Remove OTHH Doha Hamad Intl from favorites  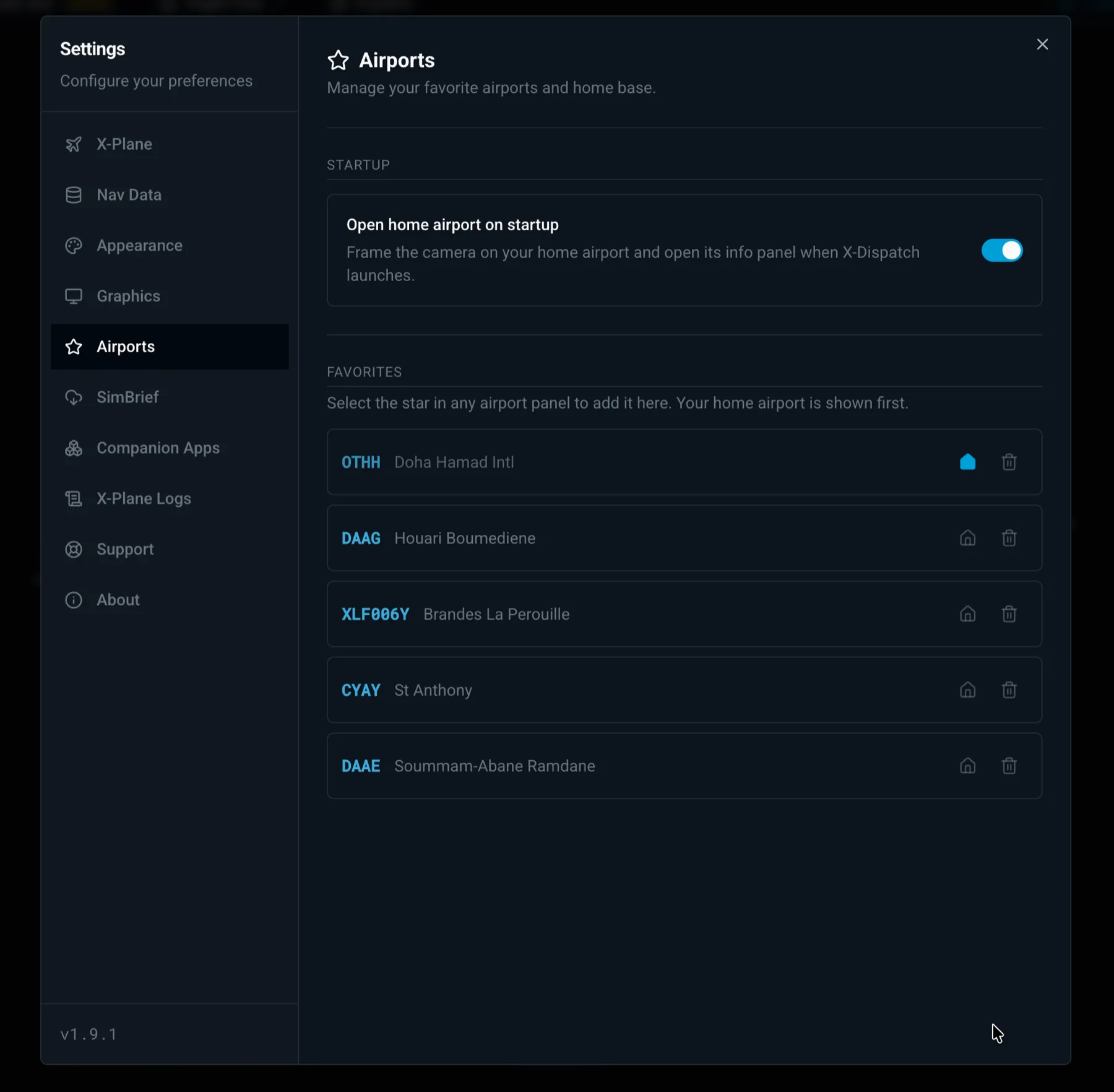pyautogui.click(x=1009, y=462)
